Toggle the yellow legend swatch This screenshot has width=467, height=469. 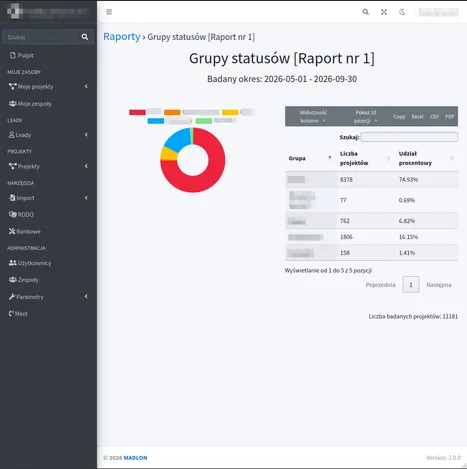230,112
